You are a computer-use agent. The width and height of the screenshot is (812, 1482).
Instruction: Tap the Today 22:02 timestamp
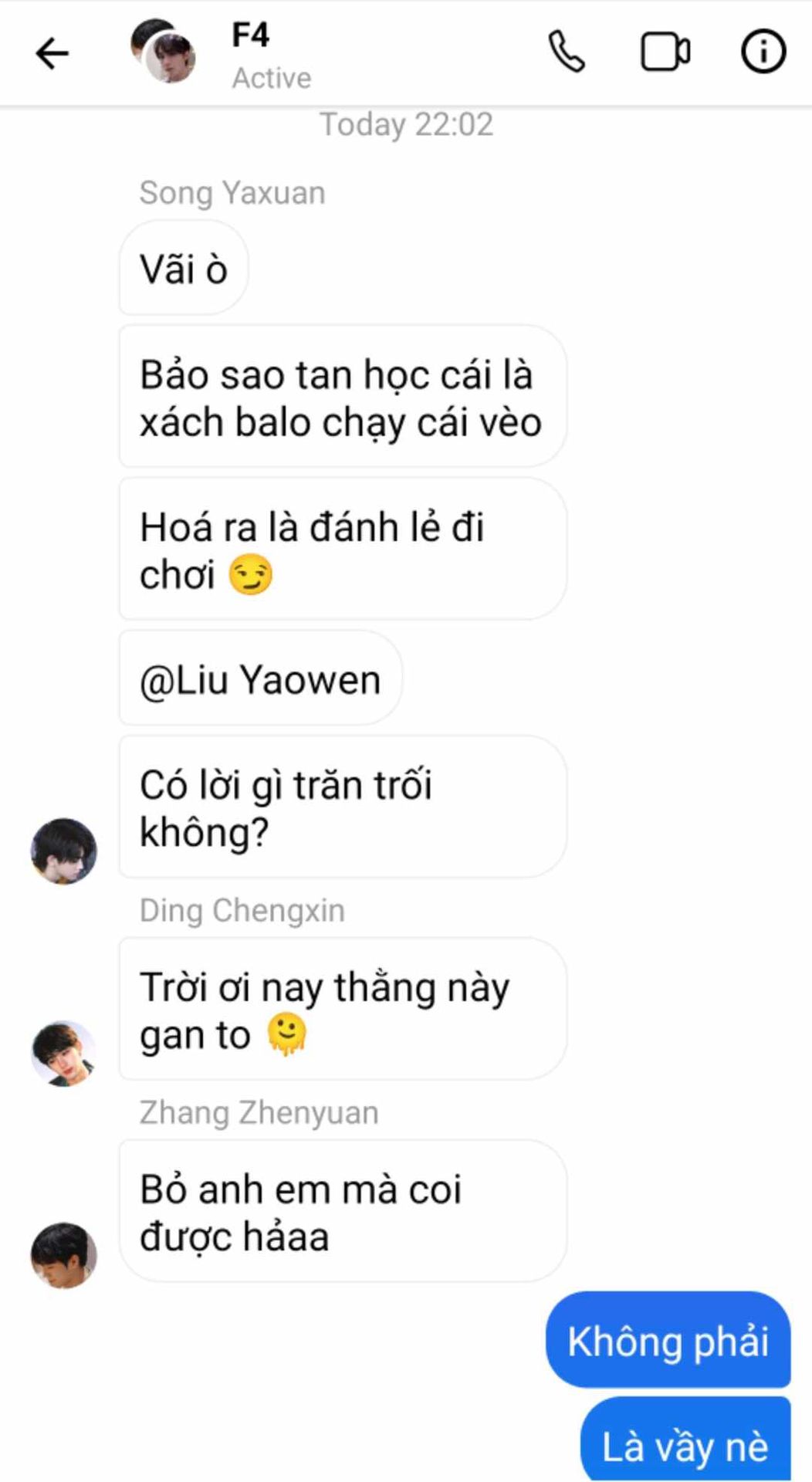(406, 124)
